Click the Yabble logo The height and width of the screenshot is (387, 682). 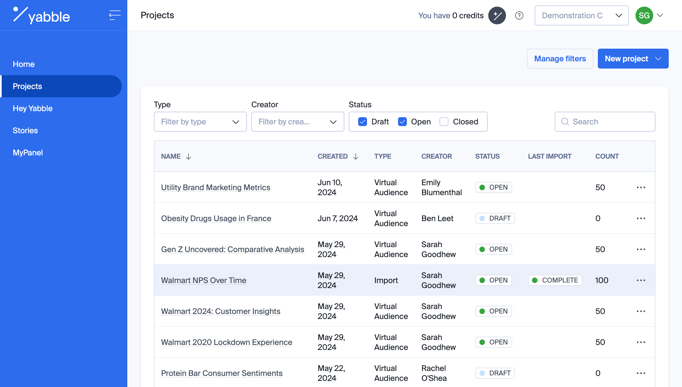[x=41, y=15]
